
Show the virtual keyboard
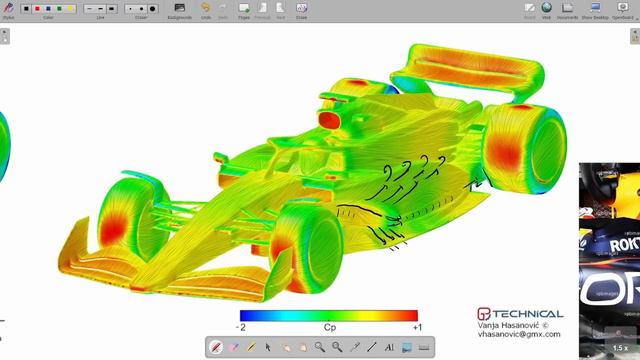(424, 347)
